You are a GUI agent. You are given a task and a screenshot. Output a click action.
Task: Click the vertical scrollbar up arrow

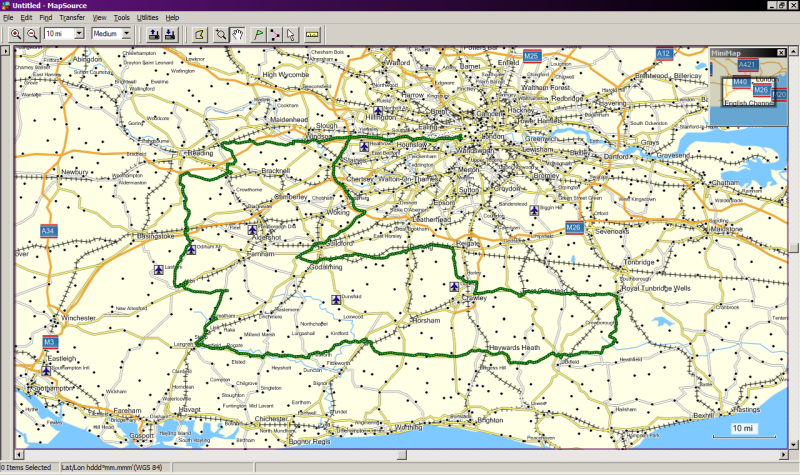[x=794, y=53]
